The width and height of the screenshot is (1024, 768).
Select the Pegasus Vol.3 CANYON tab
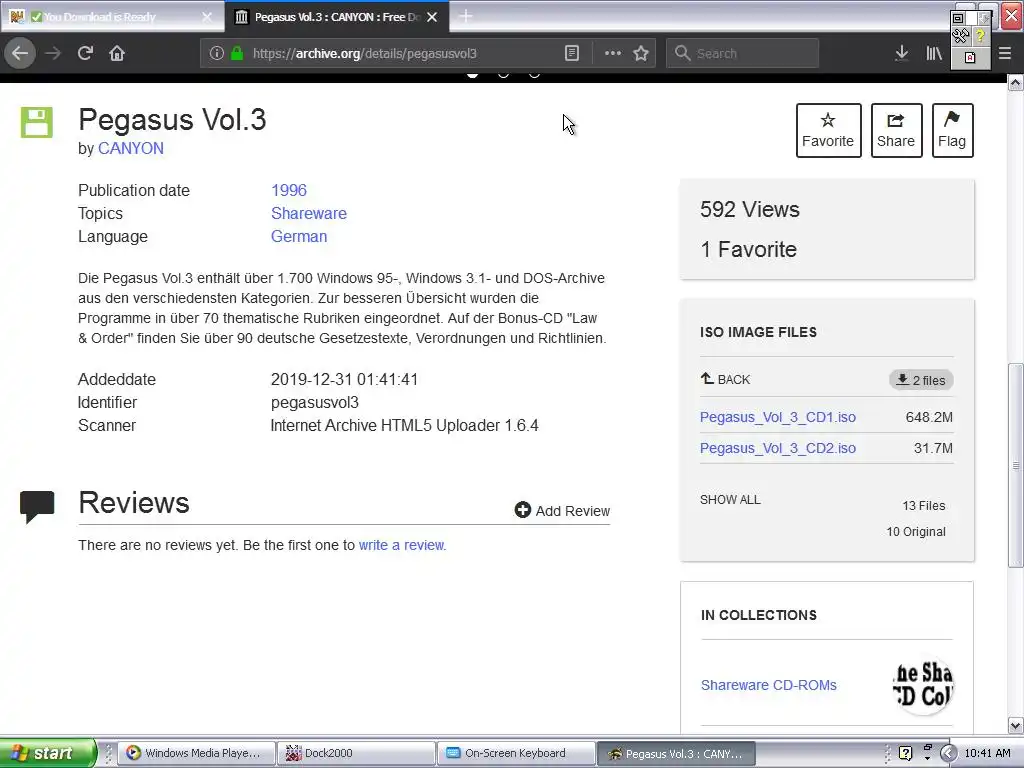click(337, 17)
